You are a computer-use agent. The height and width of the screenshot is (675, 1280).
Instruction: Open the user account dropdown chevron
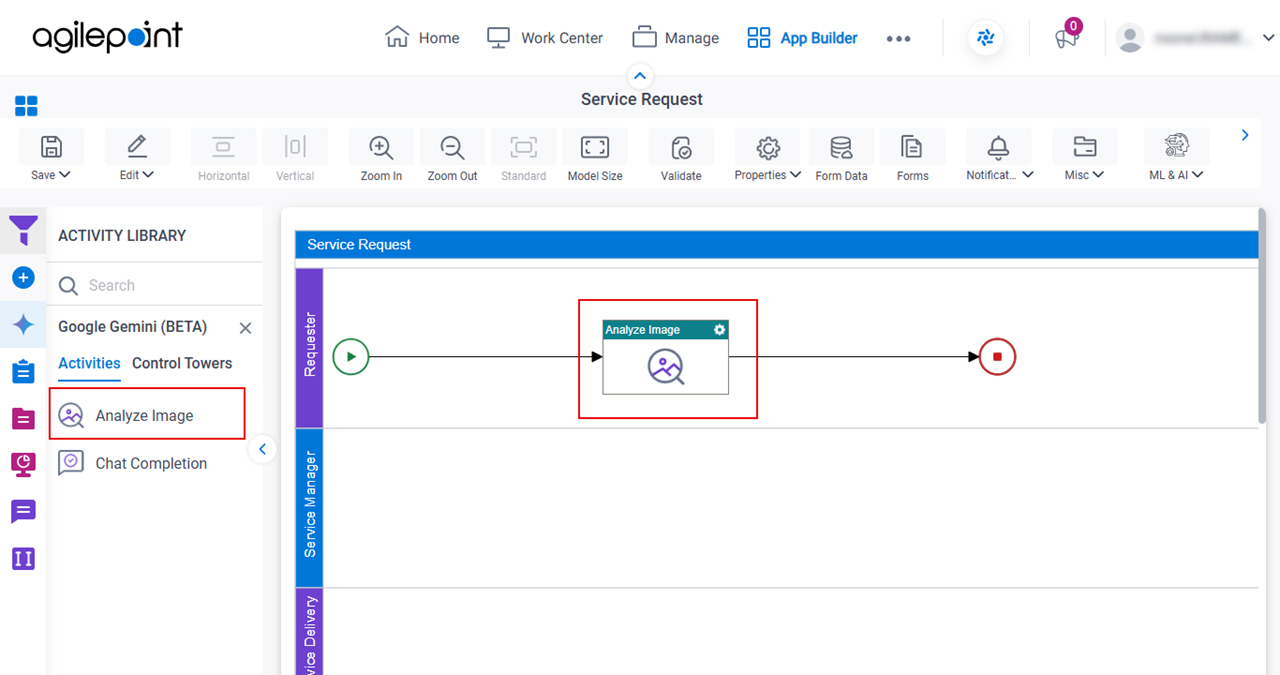(1268, 38)
